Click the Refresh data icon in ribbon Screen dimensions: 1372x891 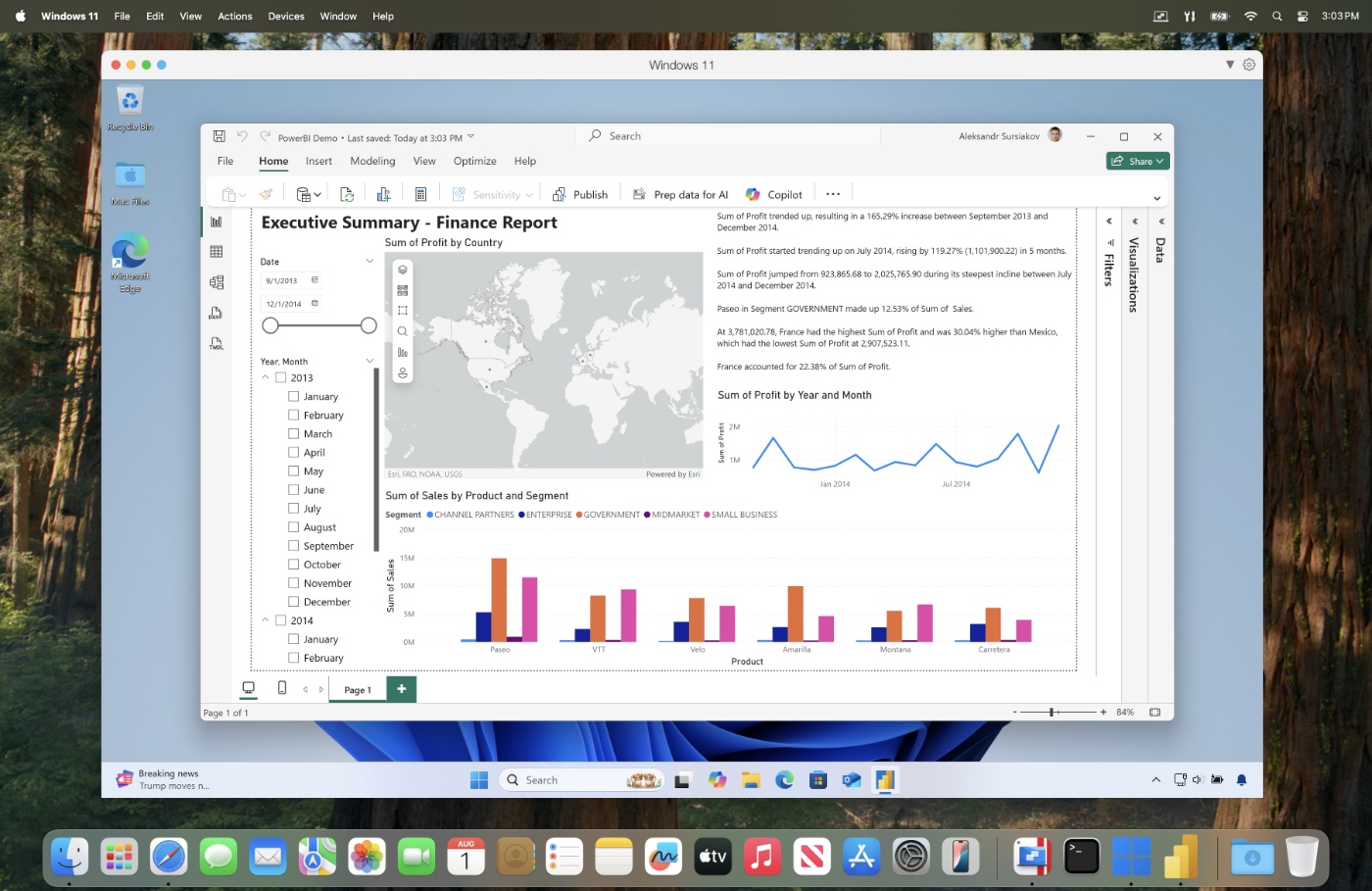coord(347,194)
